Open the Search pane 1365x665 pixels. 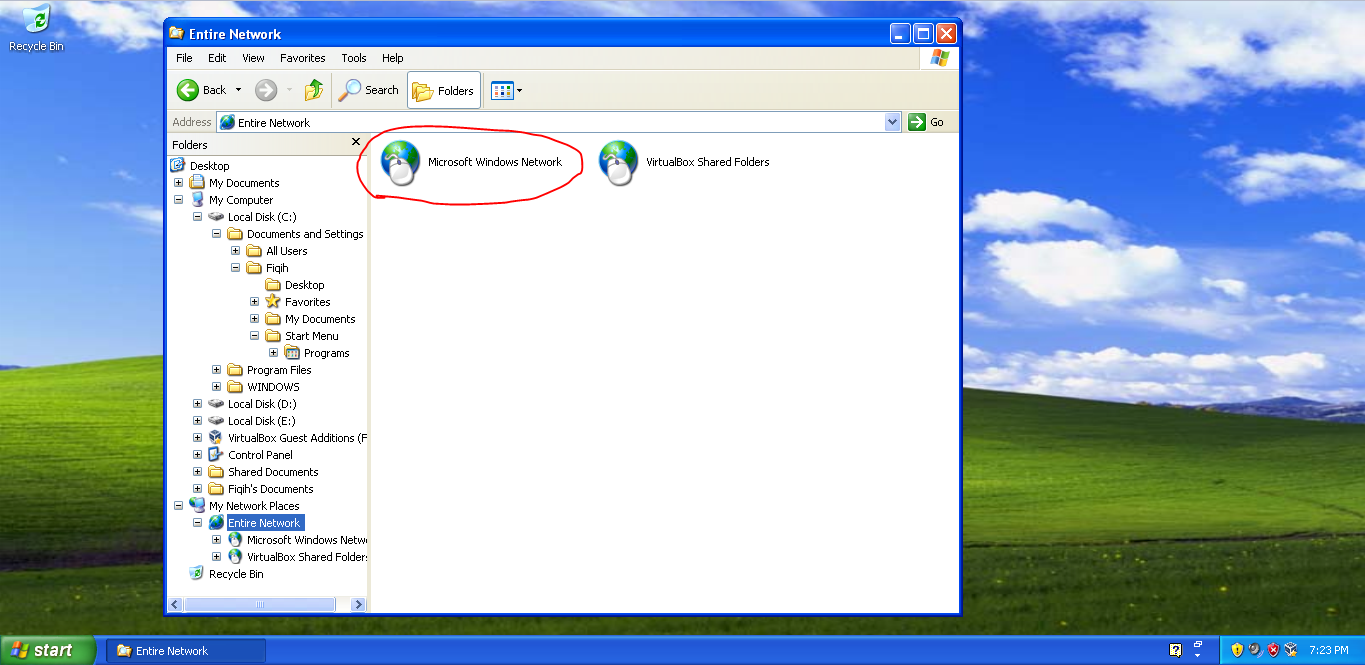point(369,90)
